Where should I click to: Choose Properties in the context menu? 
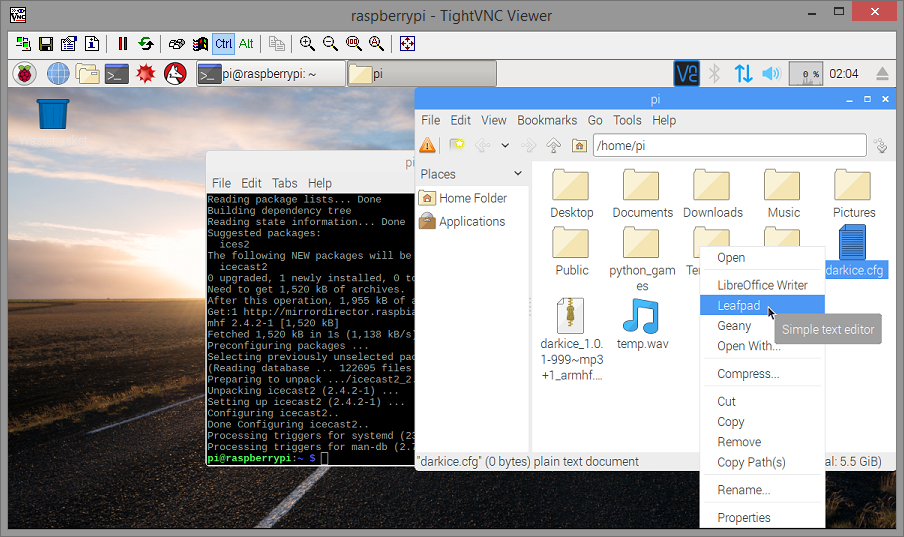762,517
